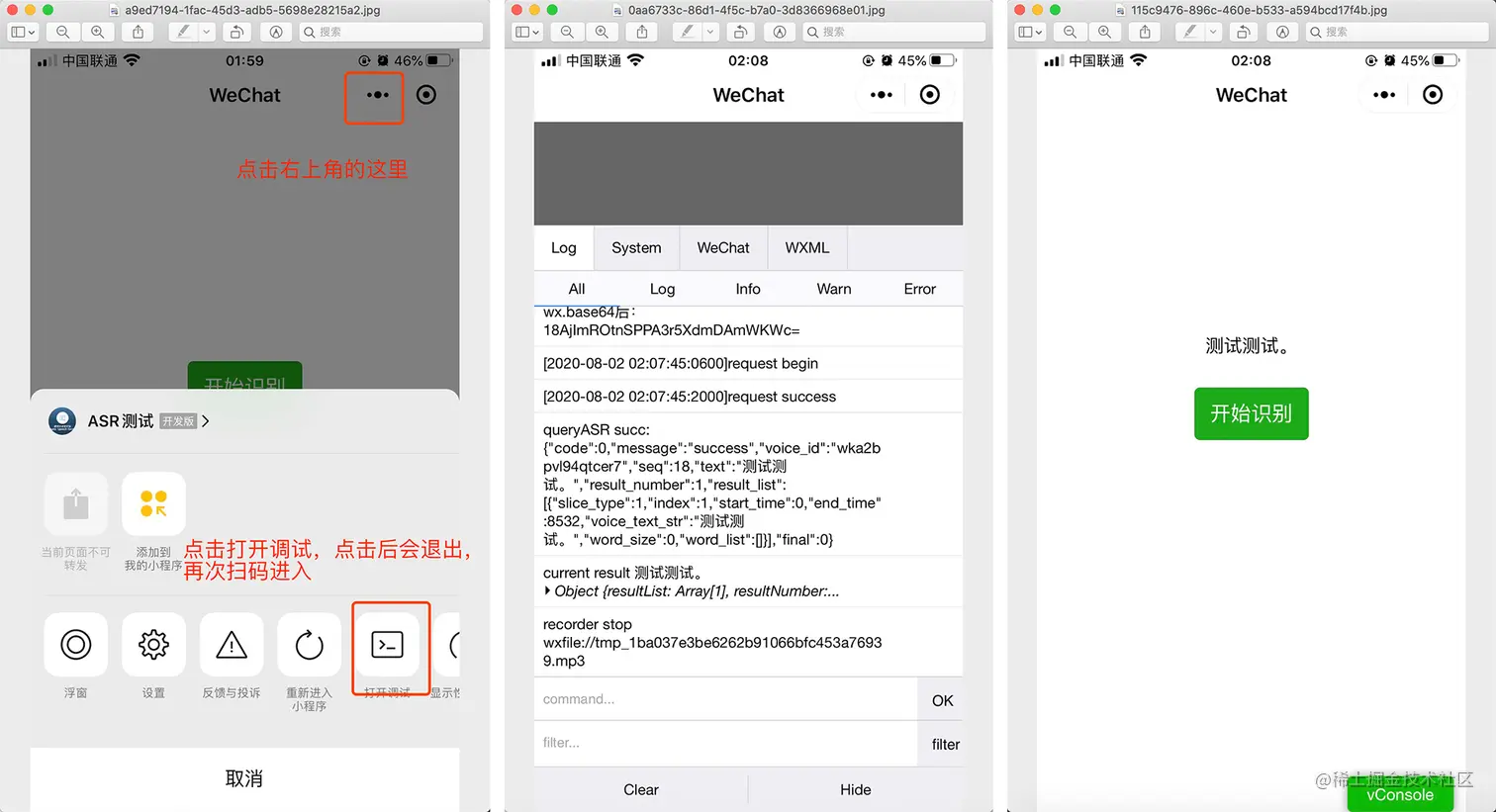Rotate image in the left Preview window
1496x812 pixels.
(237, 32)
